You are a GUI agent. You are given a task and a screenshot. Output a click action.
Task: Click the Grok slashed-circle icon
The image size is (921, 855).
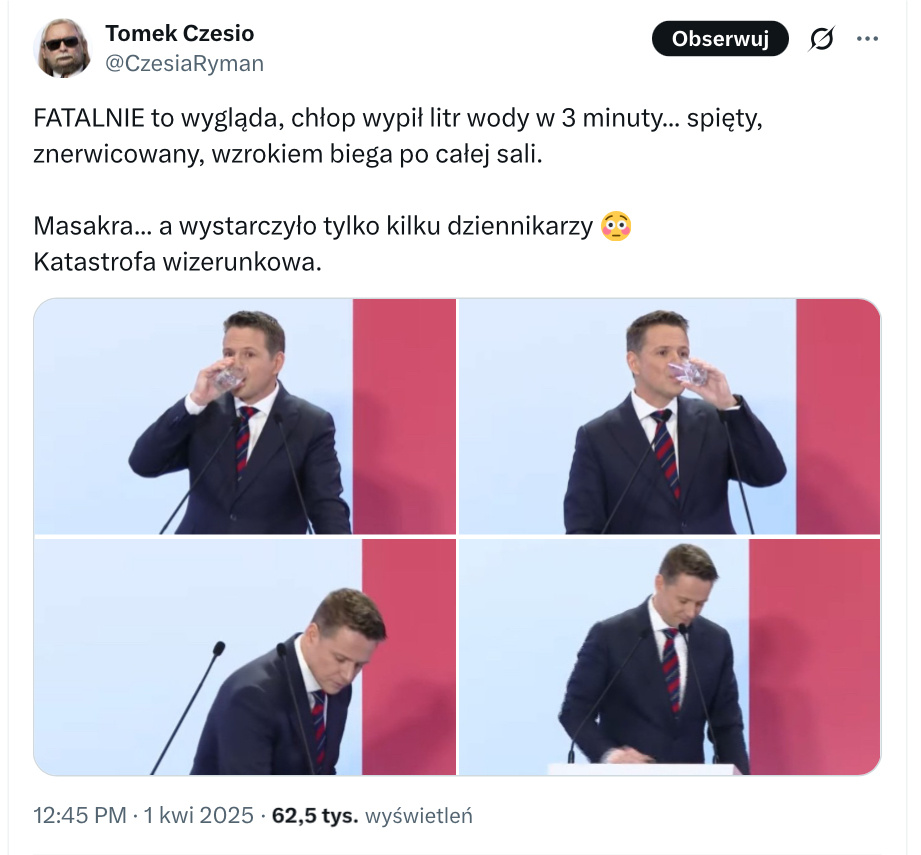tap(822, 39)
